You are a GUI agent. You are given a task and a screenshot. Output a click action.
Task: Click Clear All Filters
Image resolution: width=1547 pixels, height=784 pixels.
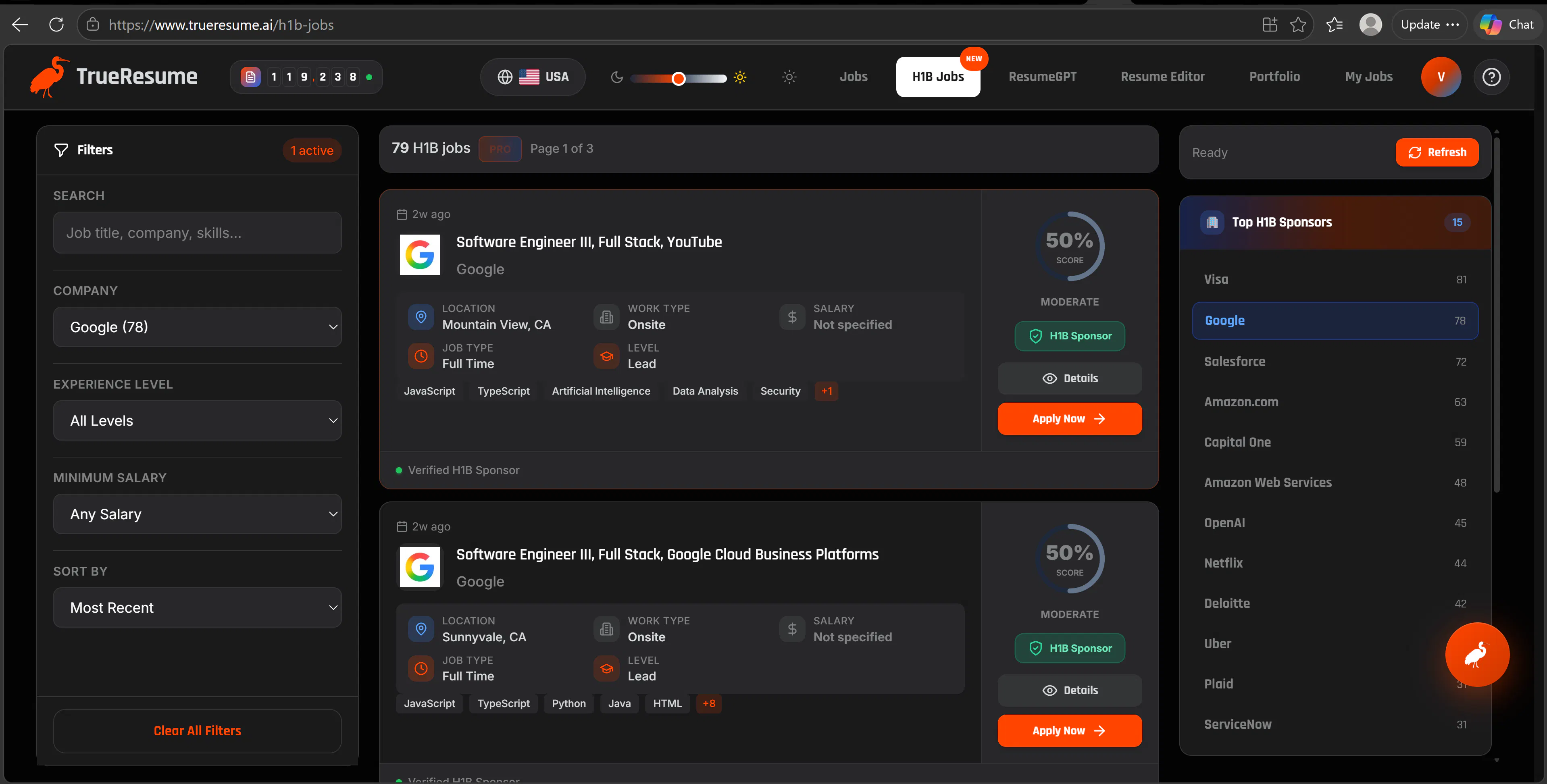198,731
